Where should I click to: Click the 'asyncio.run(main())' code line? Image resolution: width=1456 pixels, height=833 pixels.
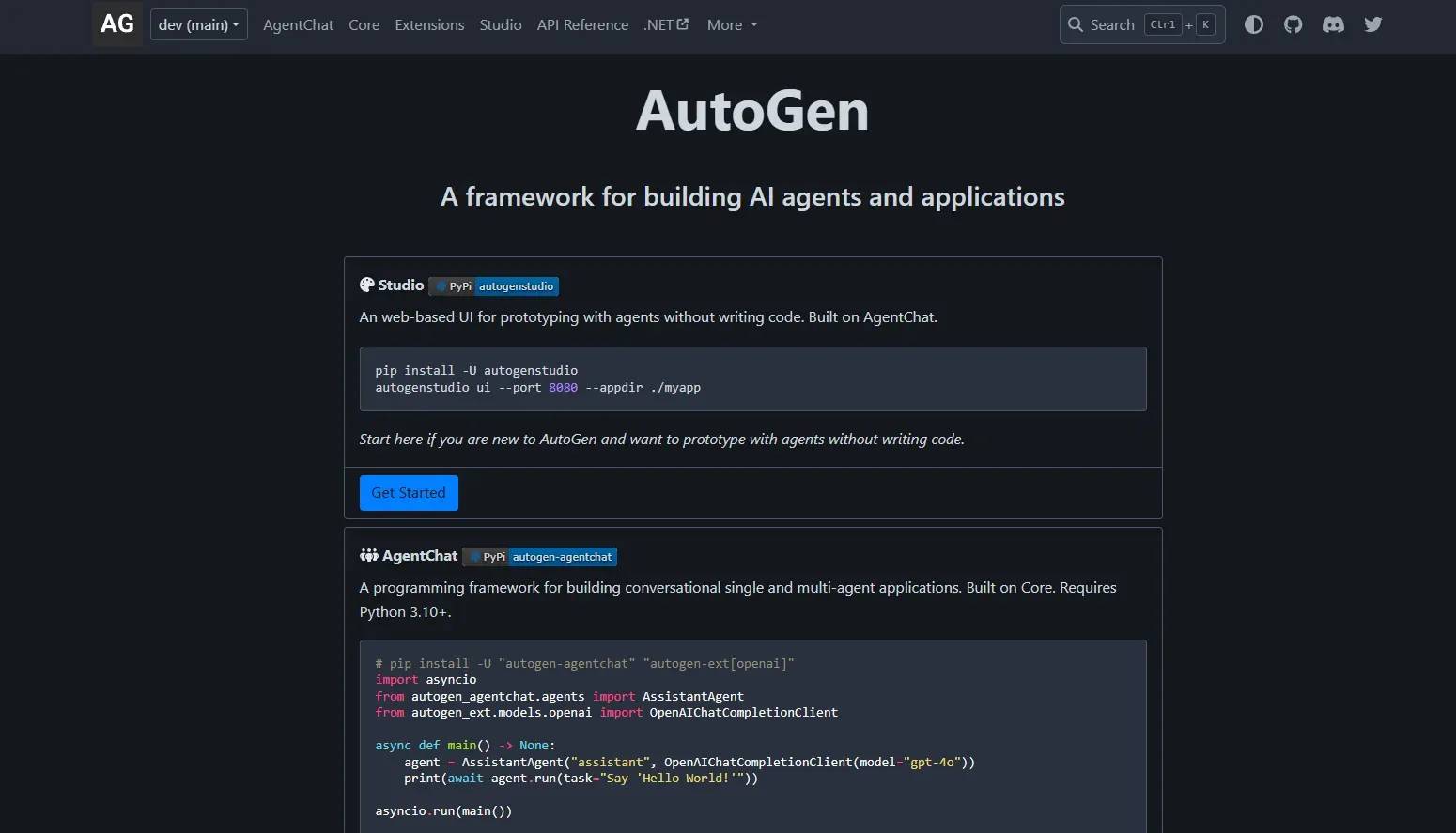443,811
